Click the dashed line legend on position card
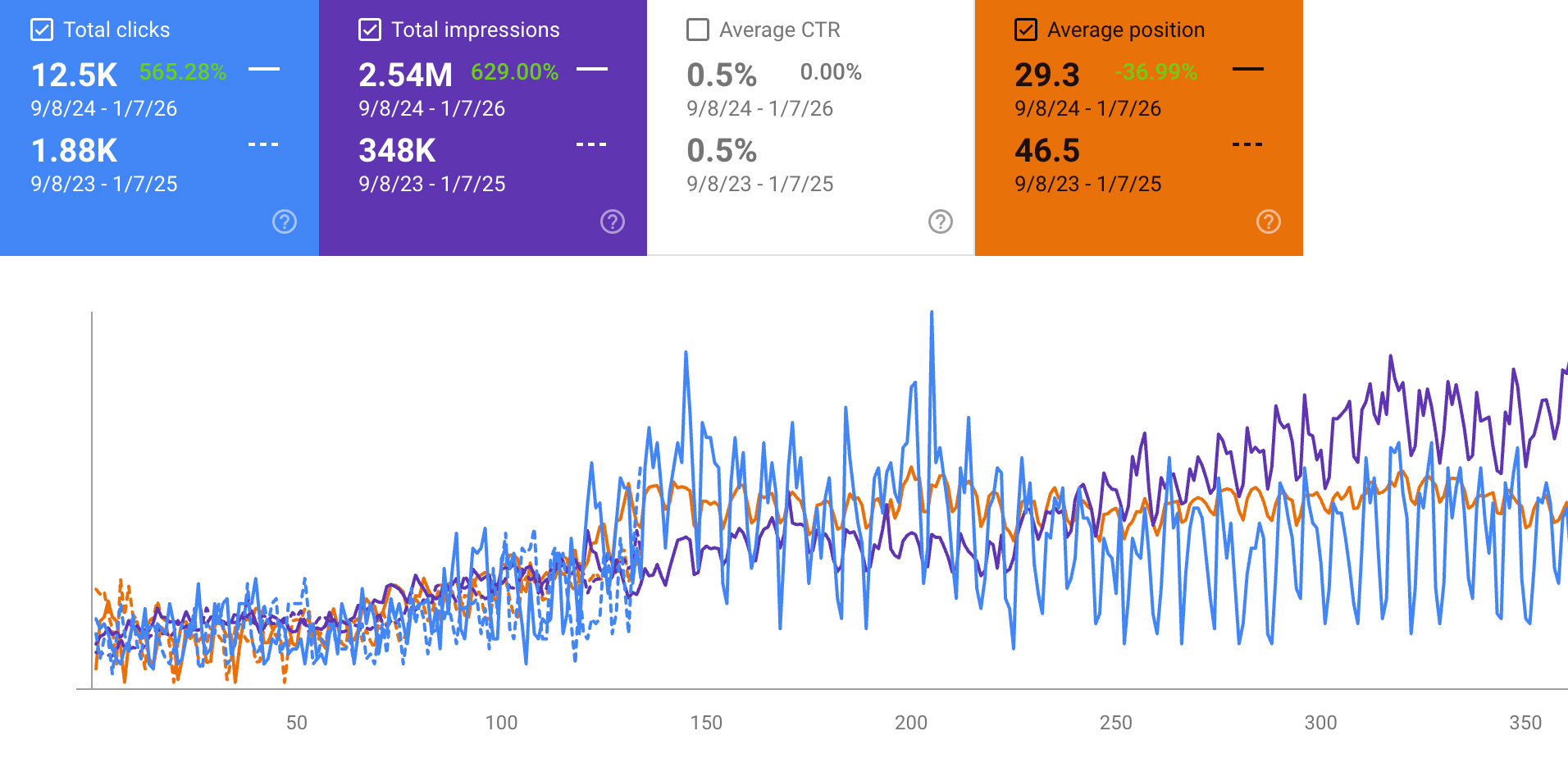Viewport: 1568px width, 772px height. [x=1248, y=144]
